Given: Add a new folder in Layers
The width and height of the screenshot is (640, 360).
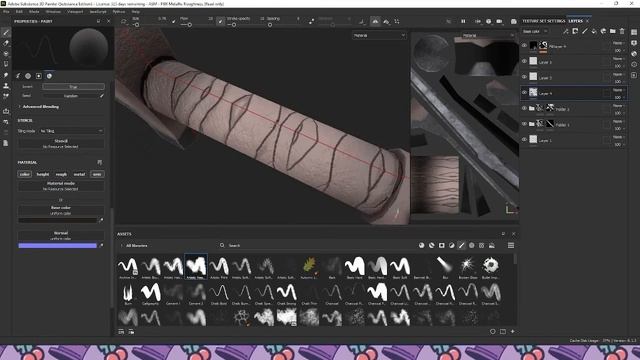Looking at the screenshot, I should (x=613, y=31).
